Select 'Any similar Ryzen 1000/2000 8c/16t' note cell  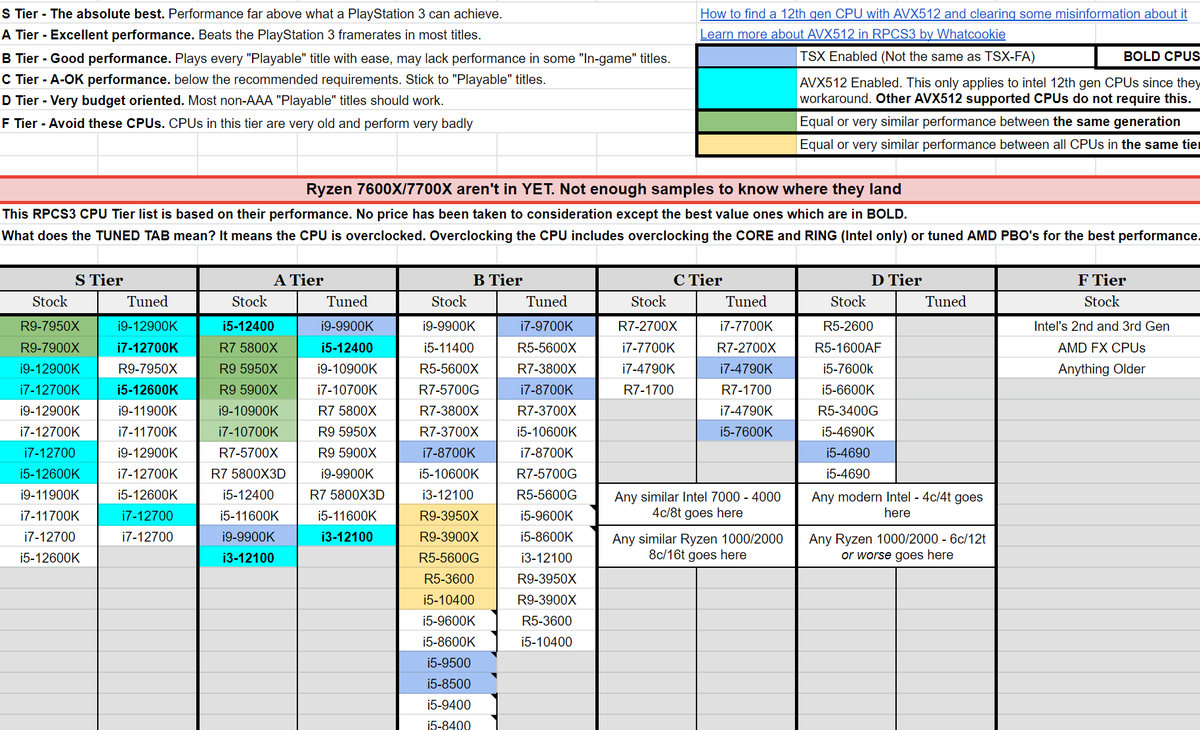pyautogui.click(x=697, y=547)
